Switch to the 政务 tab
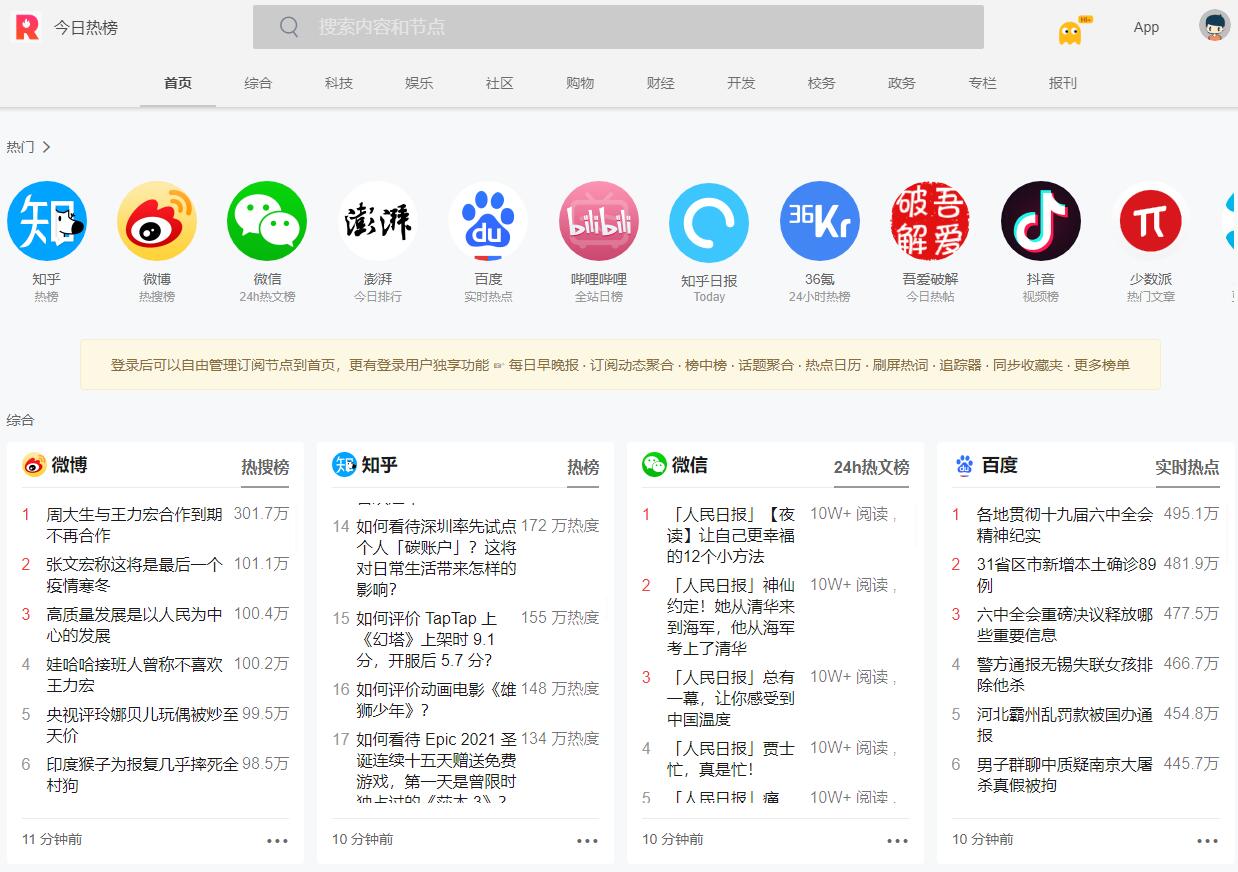The width and height of the screenshot is (1238, 872). point(902,83)
